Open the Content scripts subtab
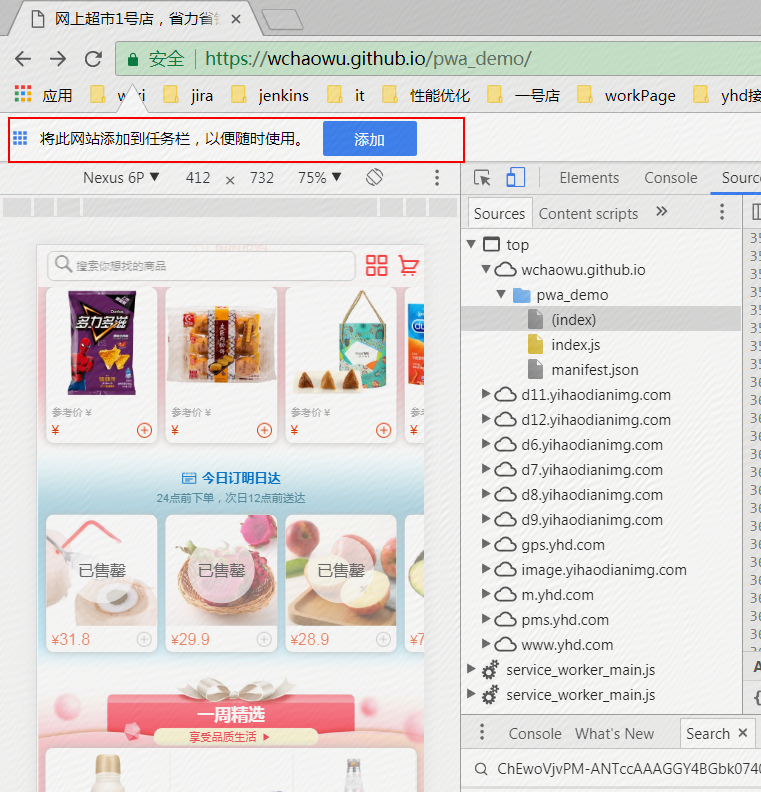 click(x=588, y=213)
